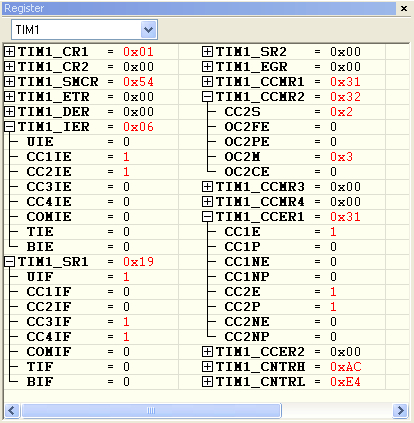Select the CC1IE bit row
Screen dimensions: 414x423
pyautogui.click(x=91, y=157)
